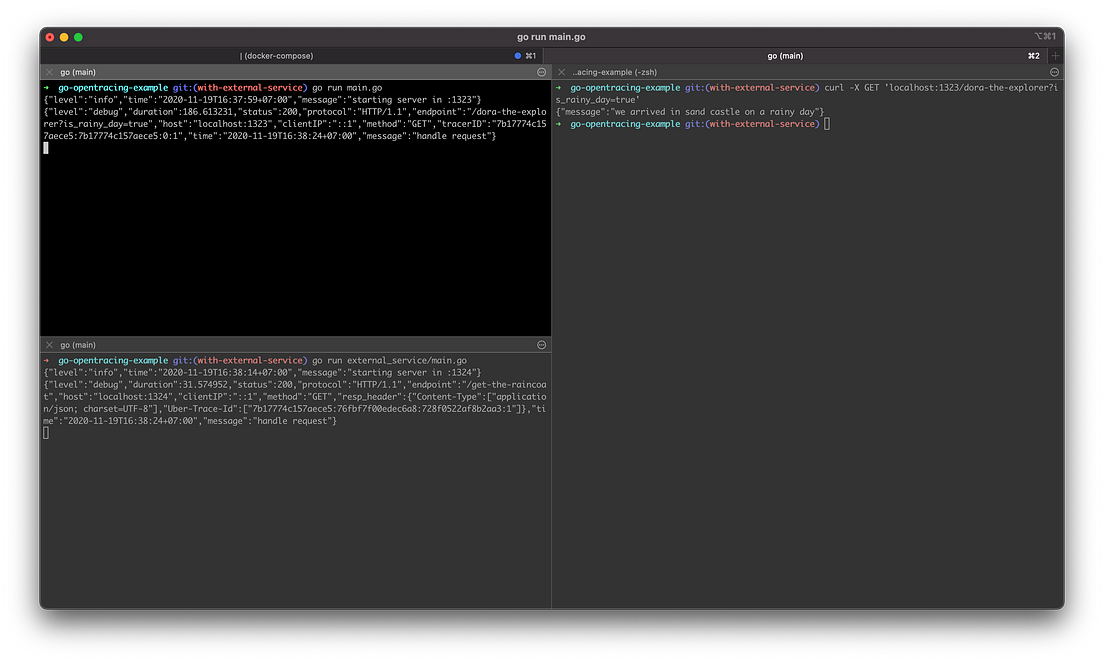The width and height of the screenshot is (1104, 662).
Task: Click the window title reading go run main.go
Action: [551, 35]
